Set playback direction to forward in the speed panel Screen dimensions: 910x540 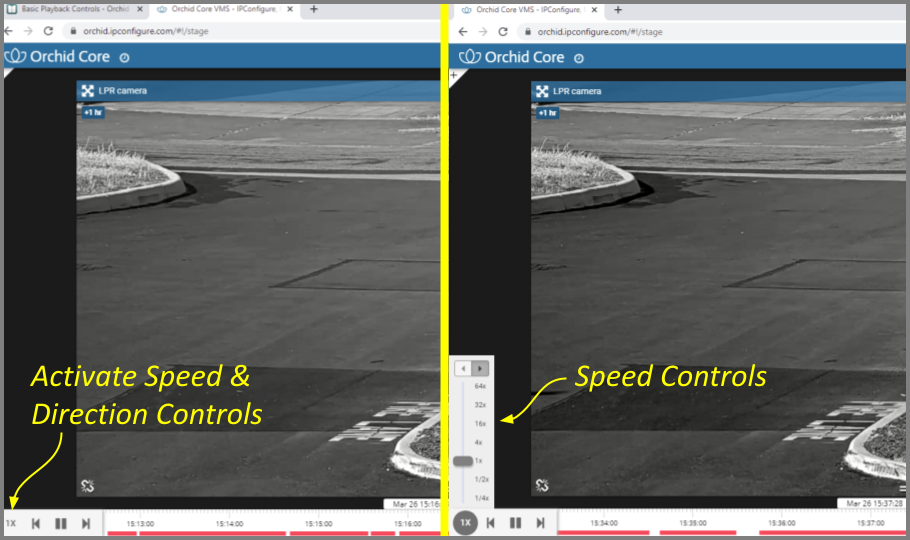(x=480, y=368)
